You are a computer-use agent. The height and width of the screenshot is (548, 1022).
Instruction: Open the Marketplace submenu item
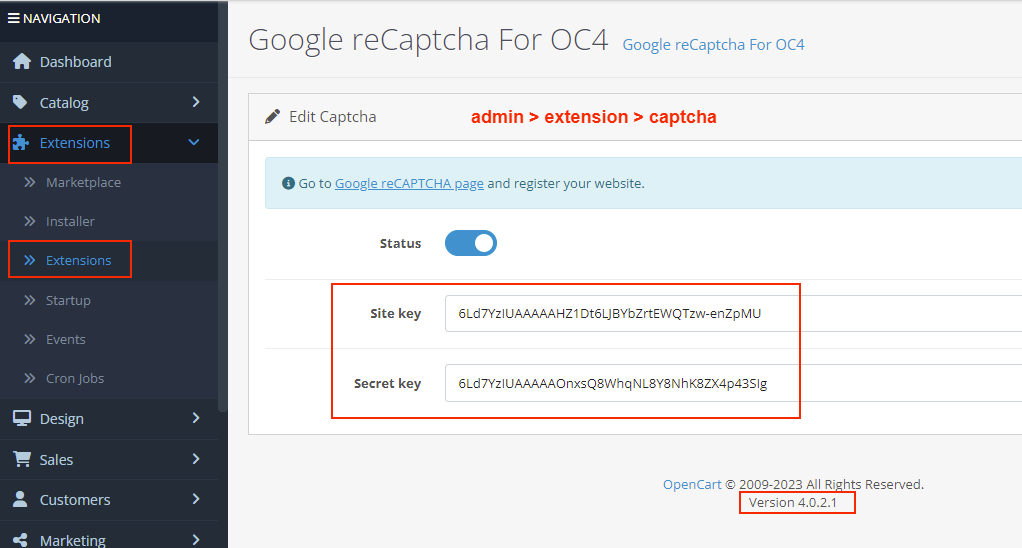pos(83,182)
